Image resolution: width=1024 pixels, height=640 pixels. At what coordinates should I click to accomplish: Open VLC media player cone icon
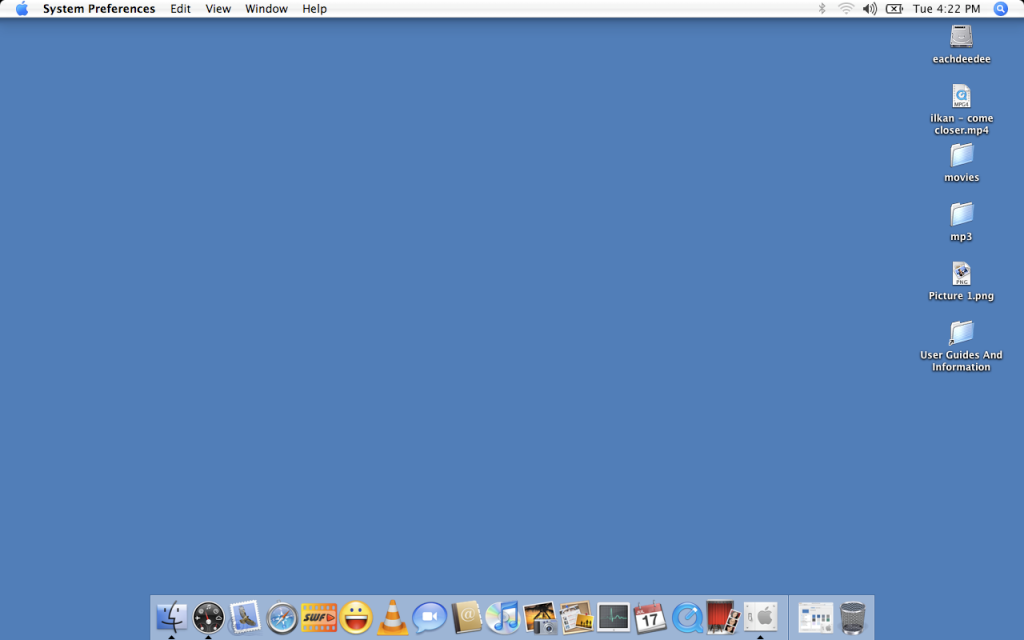coord(393,617)
